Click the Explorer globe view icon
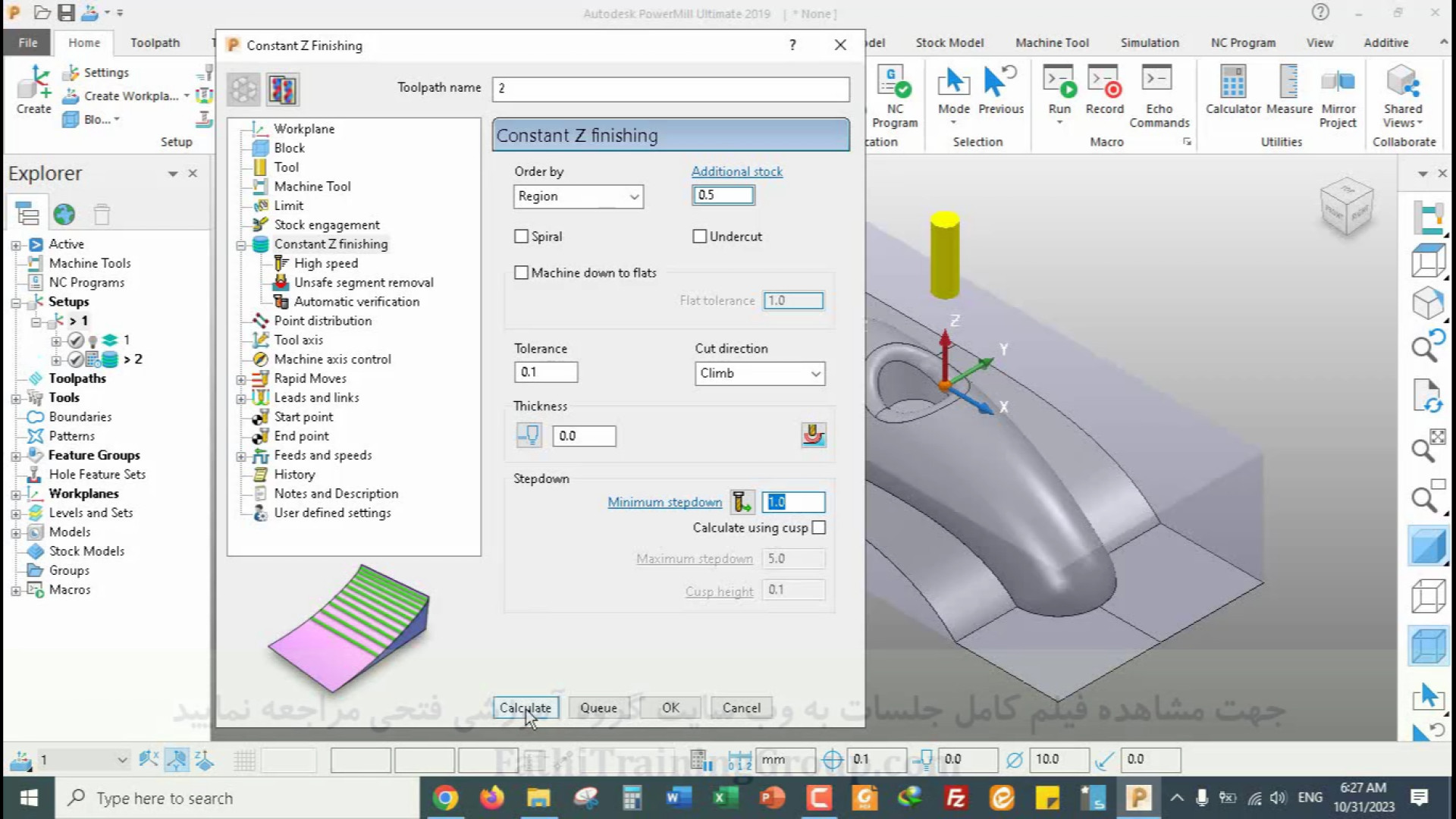1456x819 pixels. pos(64,215)
